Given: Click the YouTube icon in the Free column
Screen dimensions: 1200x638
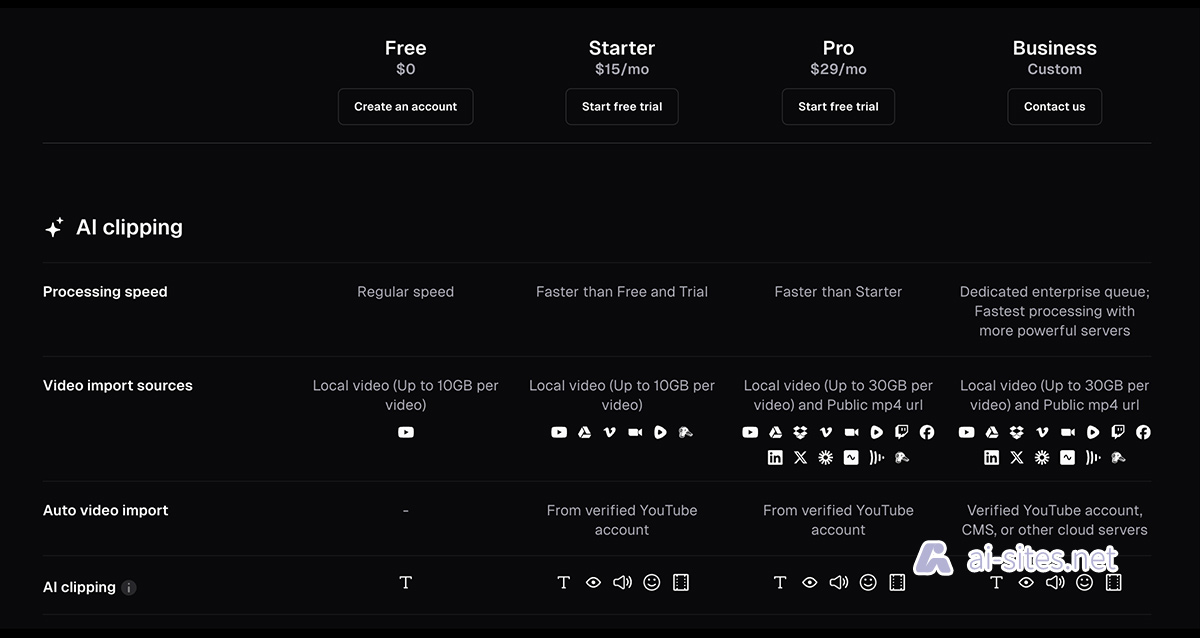Looking at the screenshot, I should tap(406, 433).
